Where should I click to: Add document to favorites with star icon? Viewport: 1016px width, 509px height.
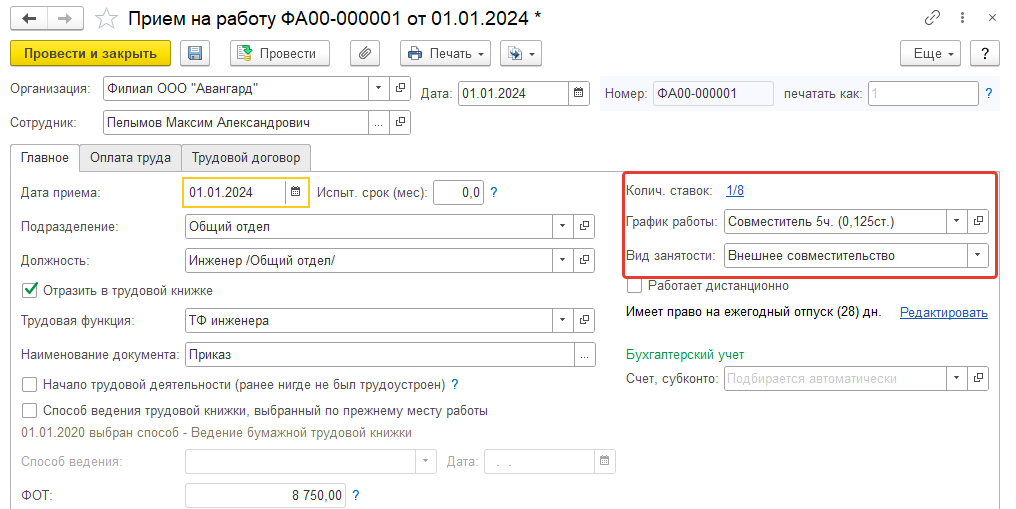coord(106,19)
